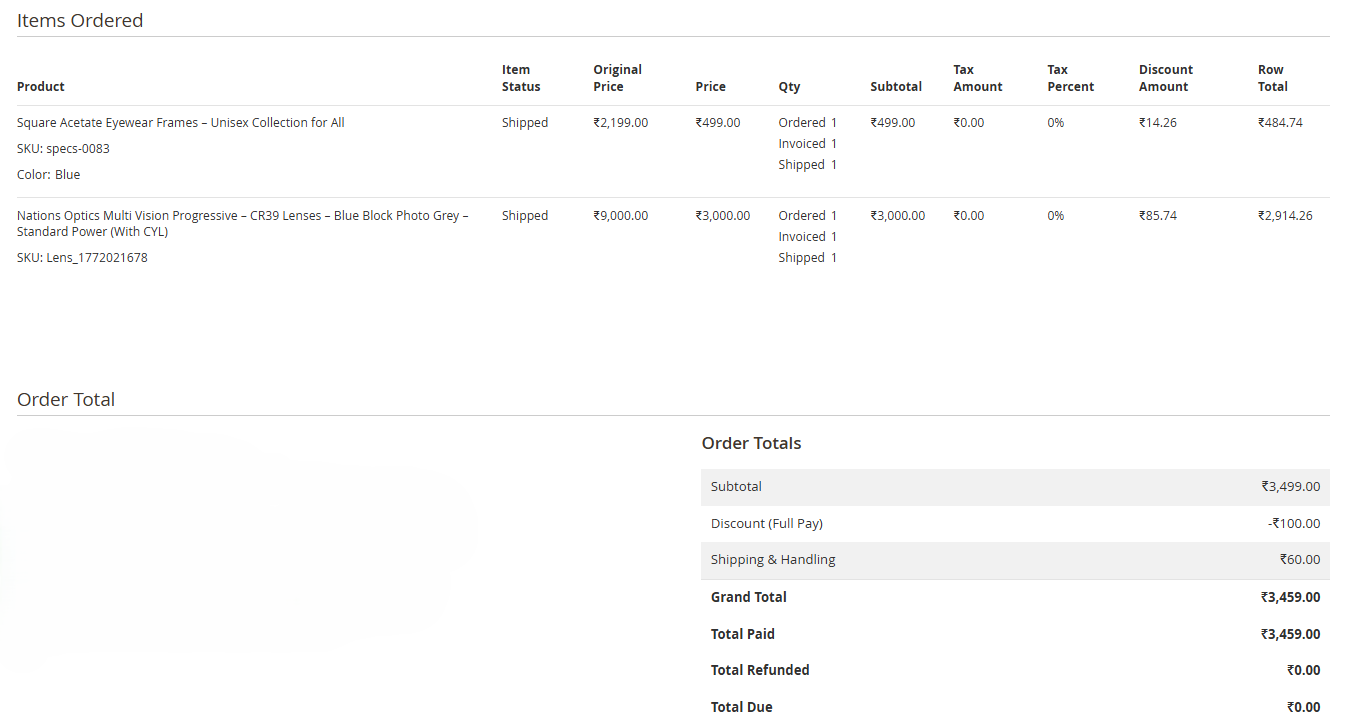Click the Total Due label
The image size is (1345, 727).
coord(741,707)
